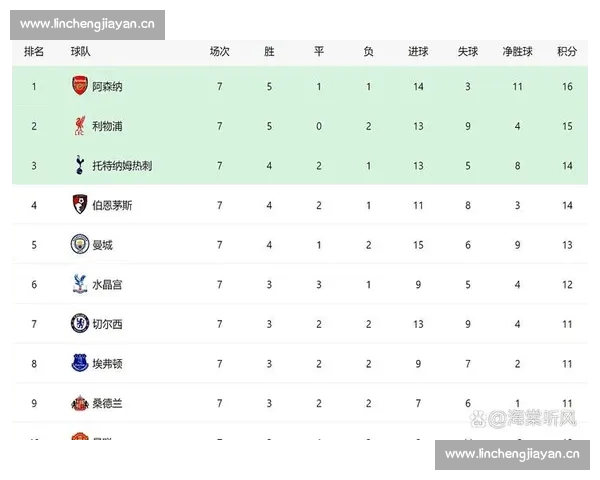
Task: Click the Tottenham Hotspur crest icon
Action: [80, 165]
